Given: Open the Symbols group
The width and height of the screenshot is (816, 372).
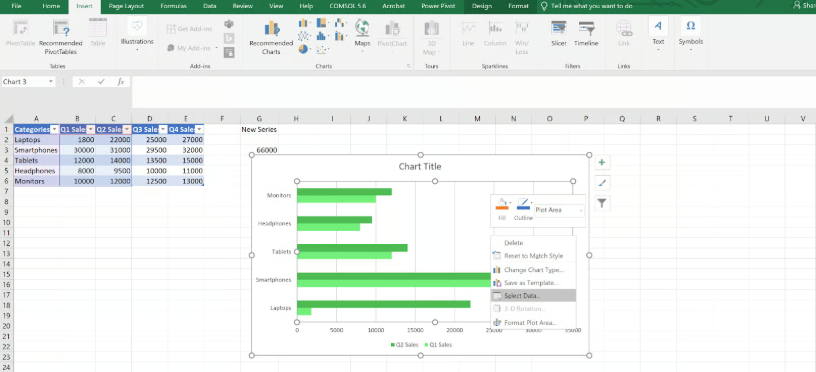Looking at the screenshot, I should coord(691,34).
